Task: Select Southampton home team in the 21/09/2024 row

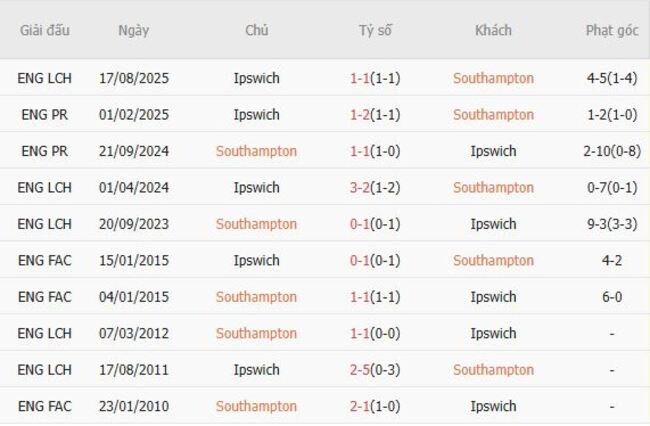Action: [256, 151]
